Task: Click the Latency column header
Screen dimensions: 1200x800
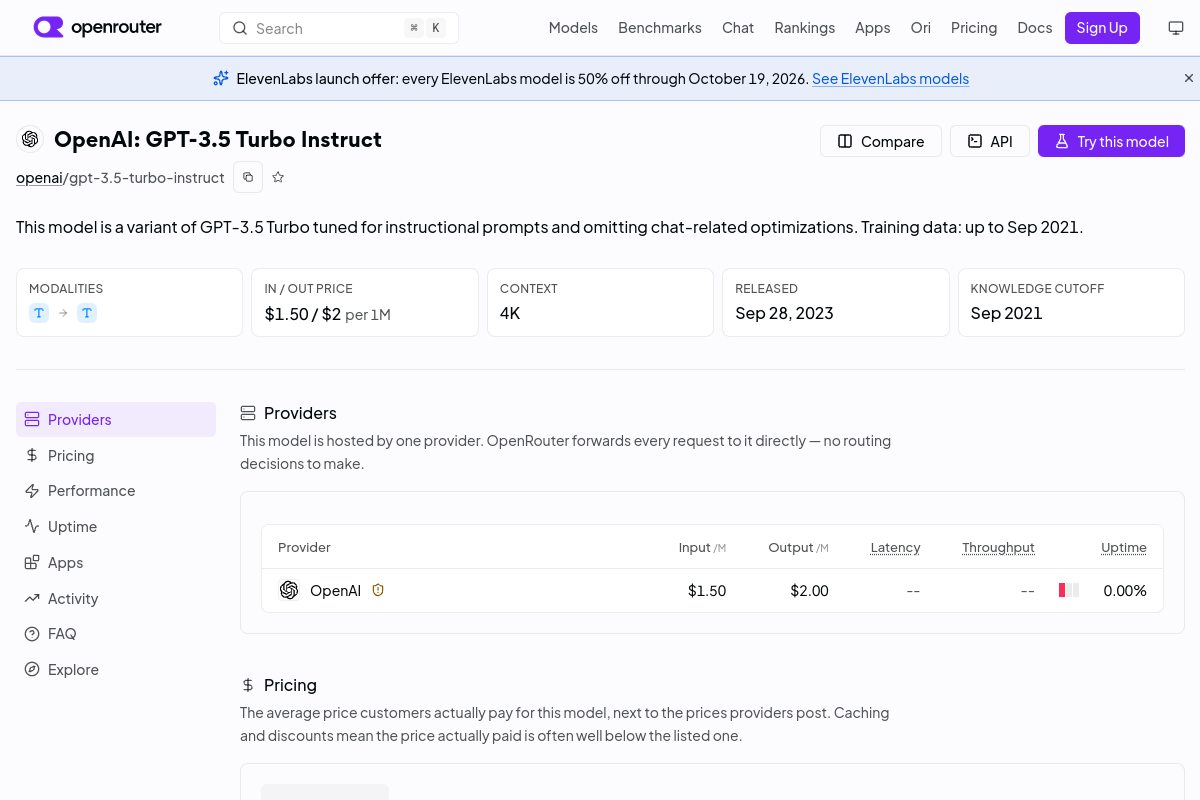Action: (x=895, y=547)
